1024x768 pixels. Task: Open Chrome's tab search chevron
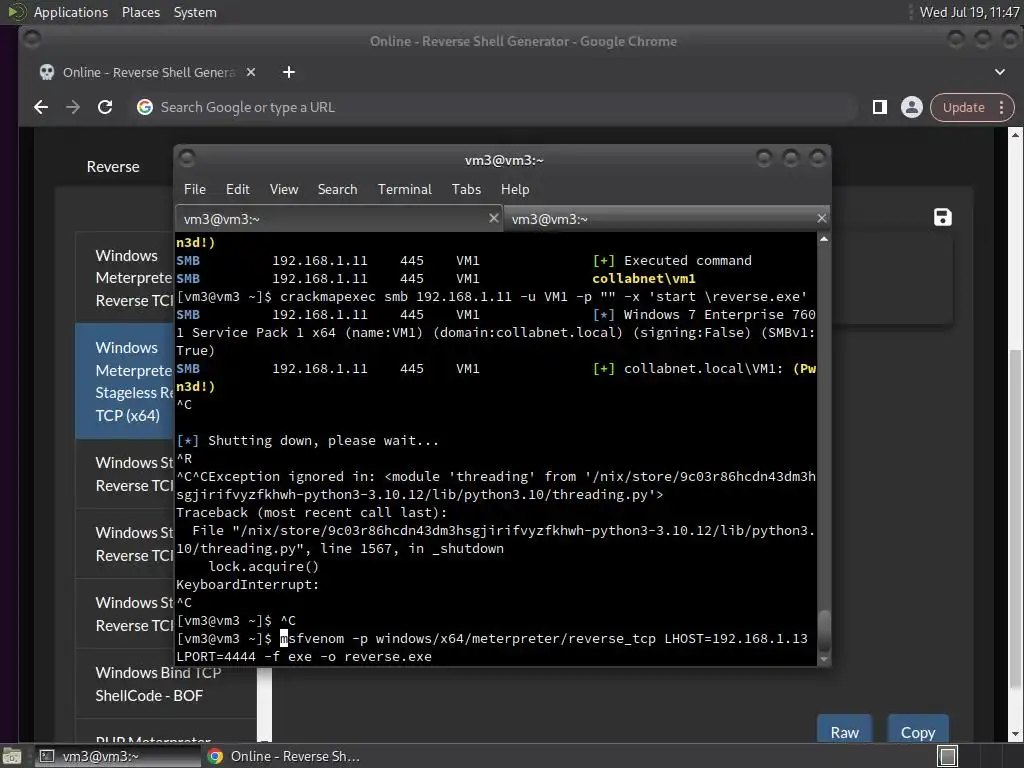pos(1000,72)
